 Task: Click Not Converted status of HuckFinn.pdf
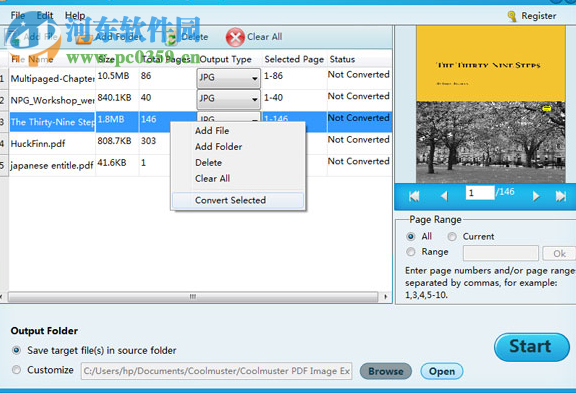pyautogui.click(x=359, y=140)
